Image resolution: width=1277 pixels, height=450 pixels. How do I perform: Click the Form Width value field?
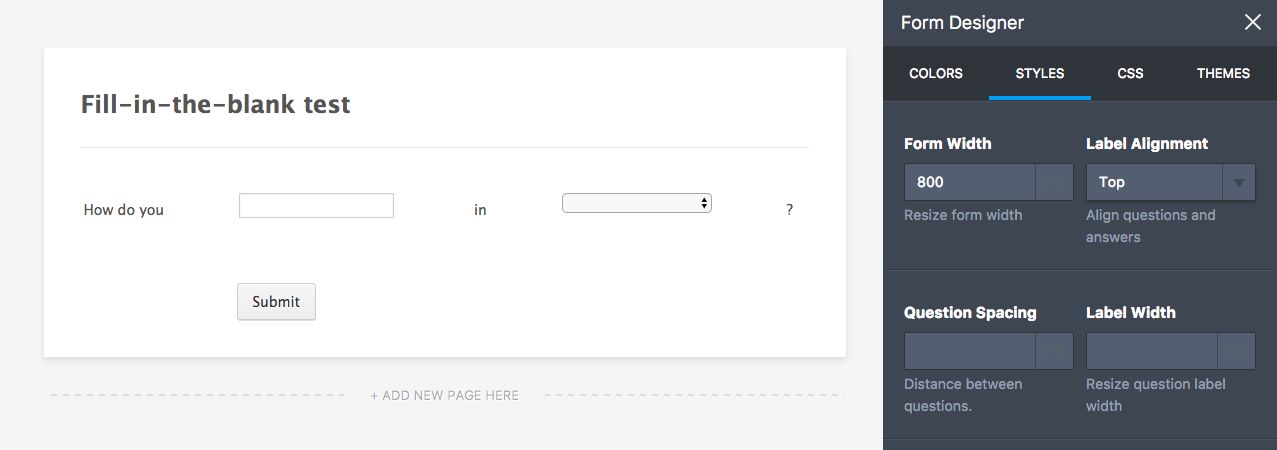[969, 182]
